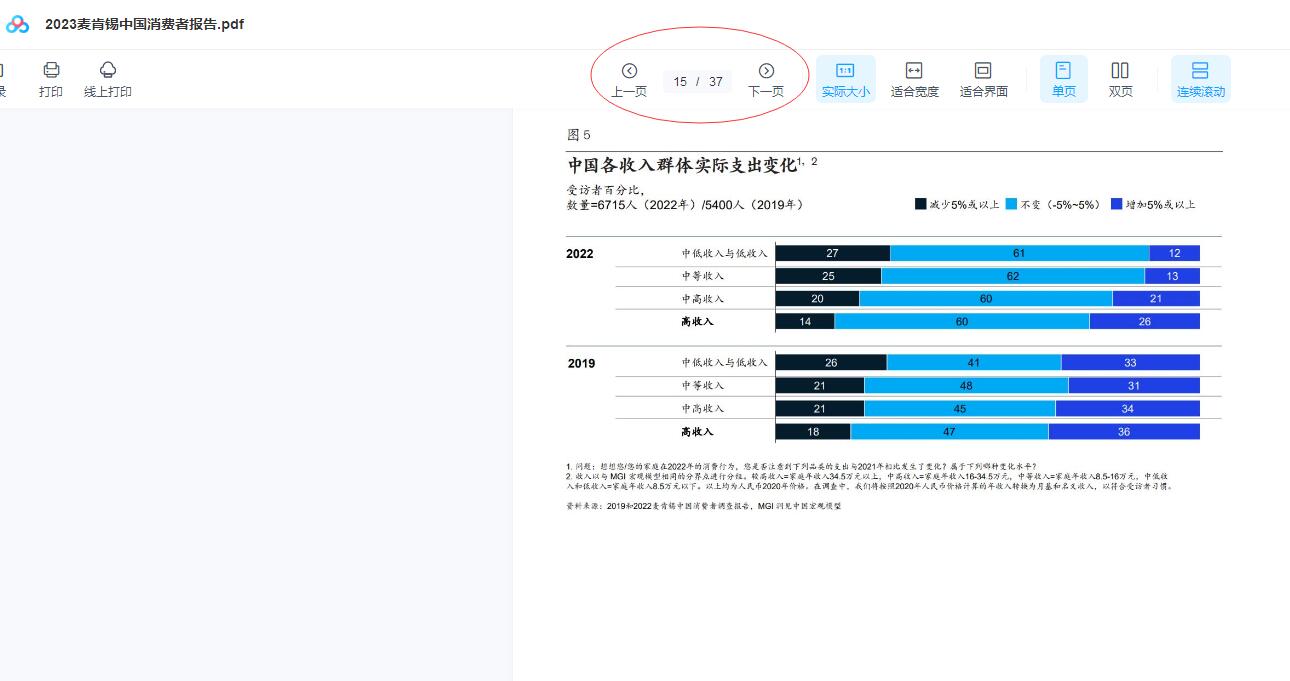Click the file name 2023麦肯锡中国消费者报告.pdf title
The height and width of the screenshot is (681, 1290).
point(144,24)
